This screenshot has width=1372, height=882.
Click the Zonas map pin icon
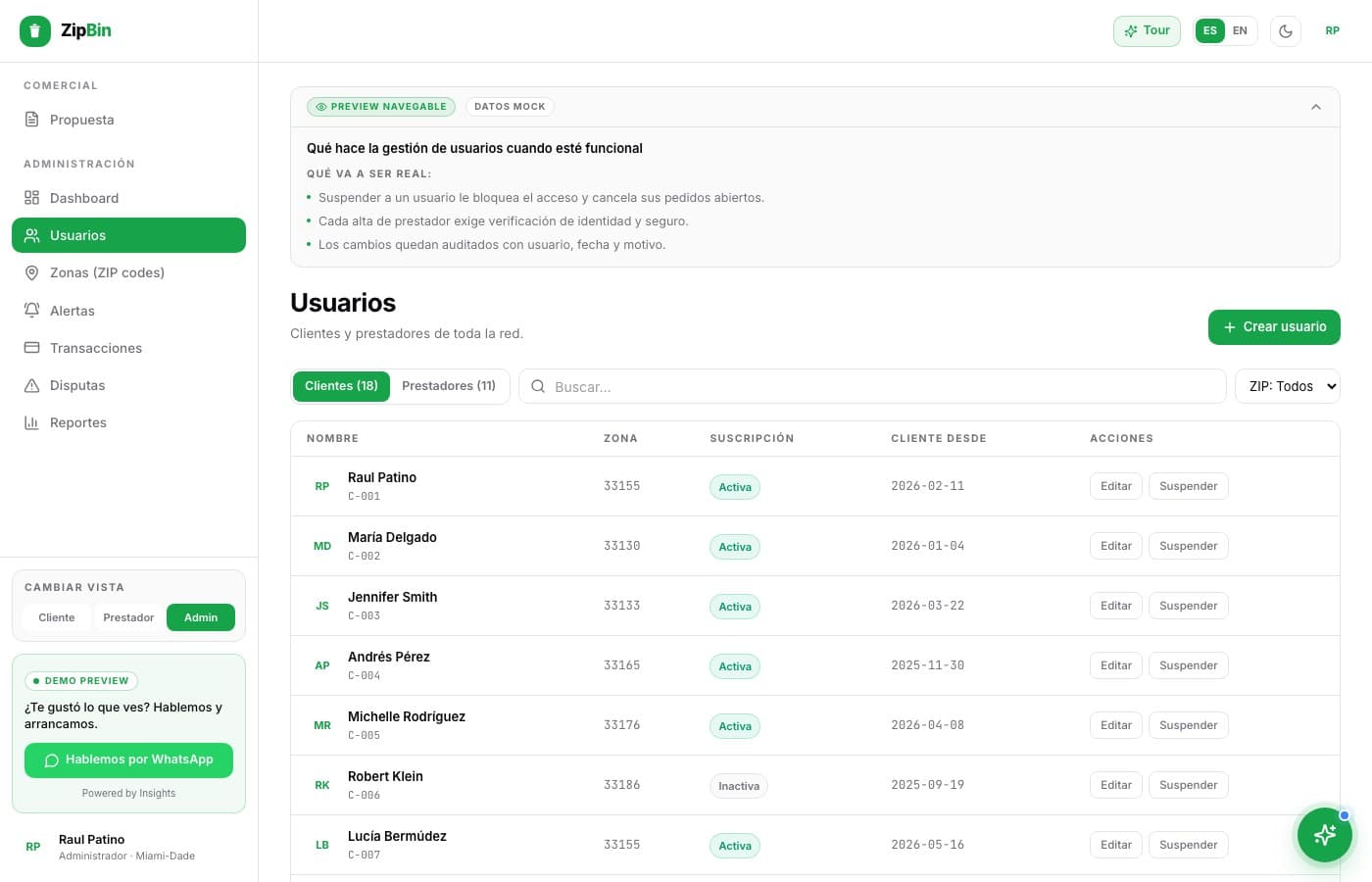click(32, 272)
